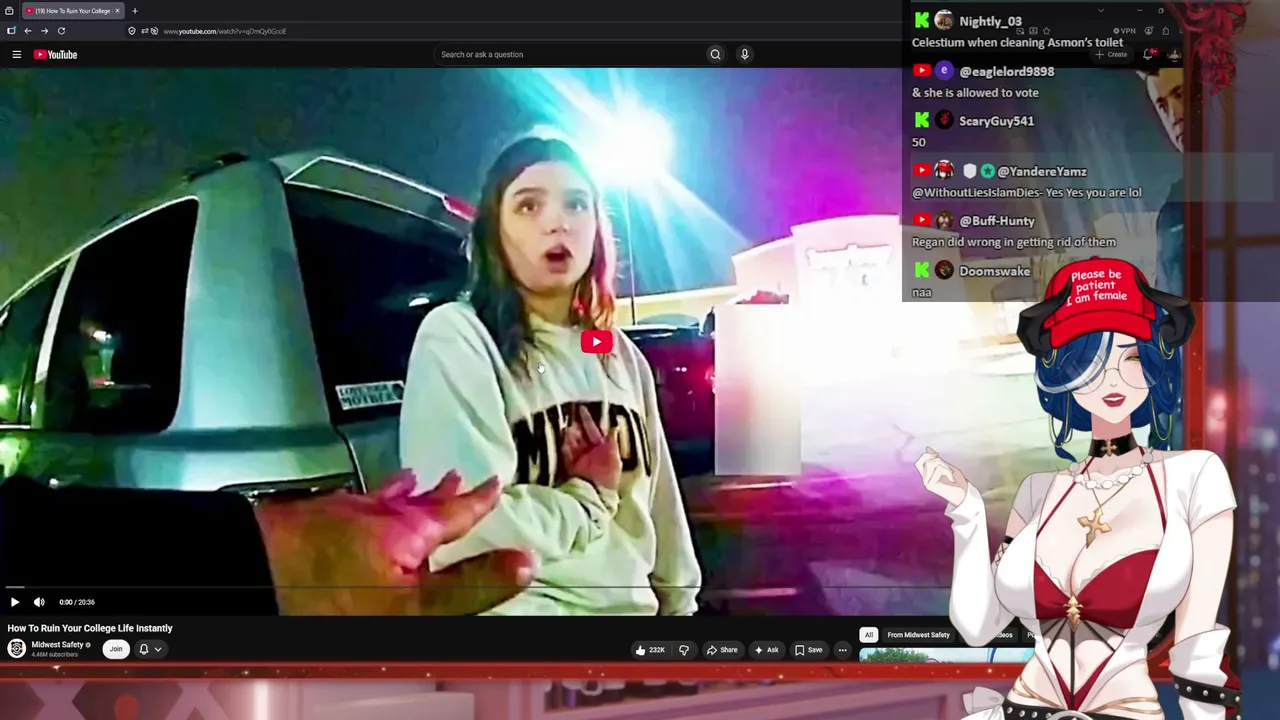1280x720 pixels.
Task: Click the time display '0:00 / 20:36'
Action: [77, 602]
